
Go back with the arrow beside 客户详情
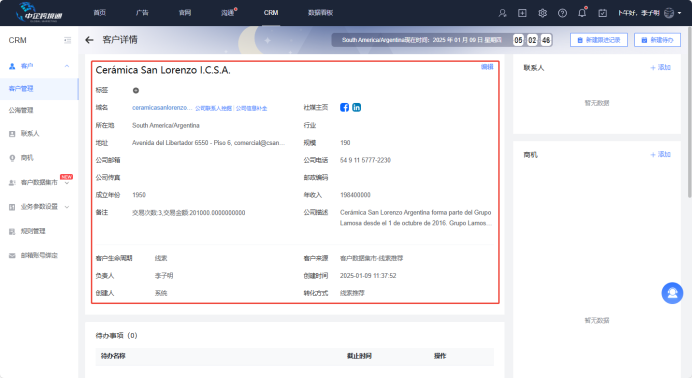(89, 40)
